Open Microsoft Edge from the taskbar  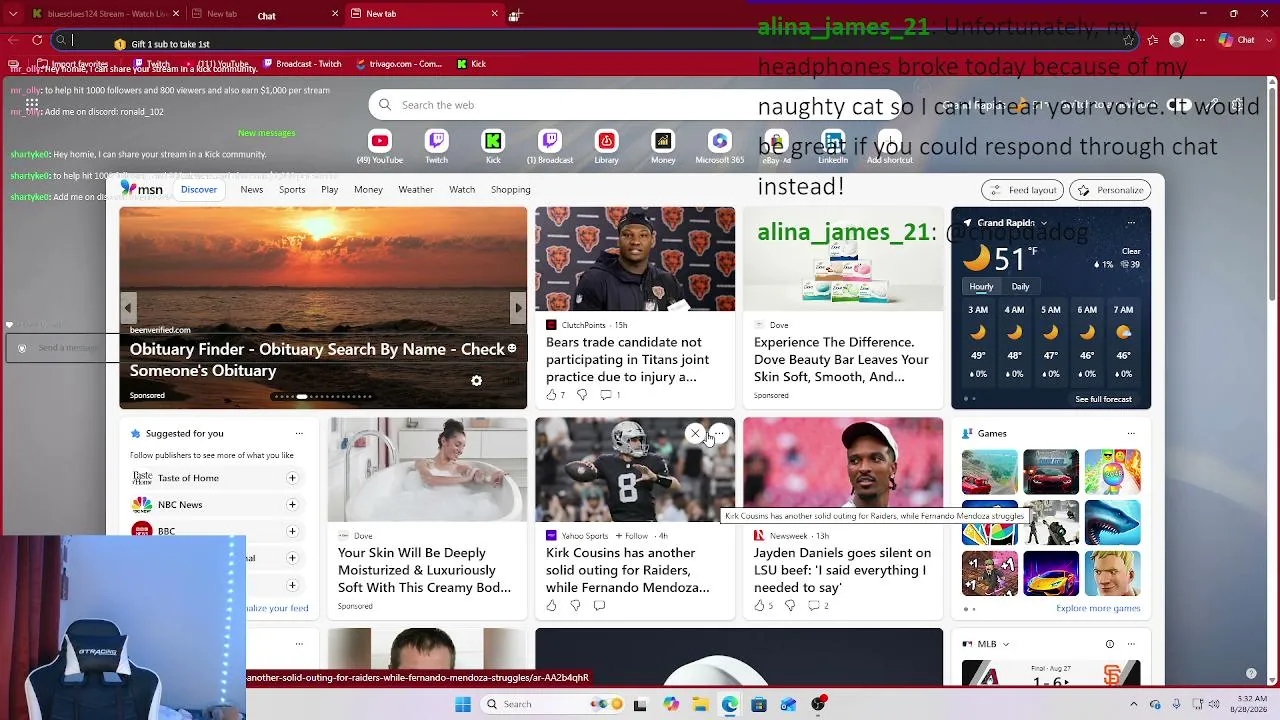point(730,704)
